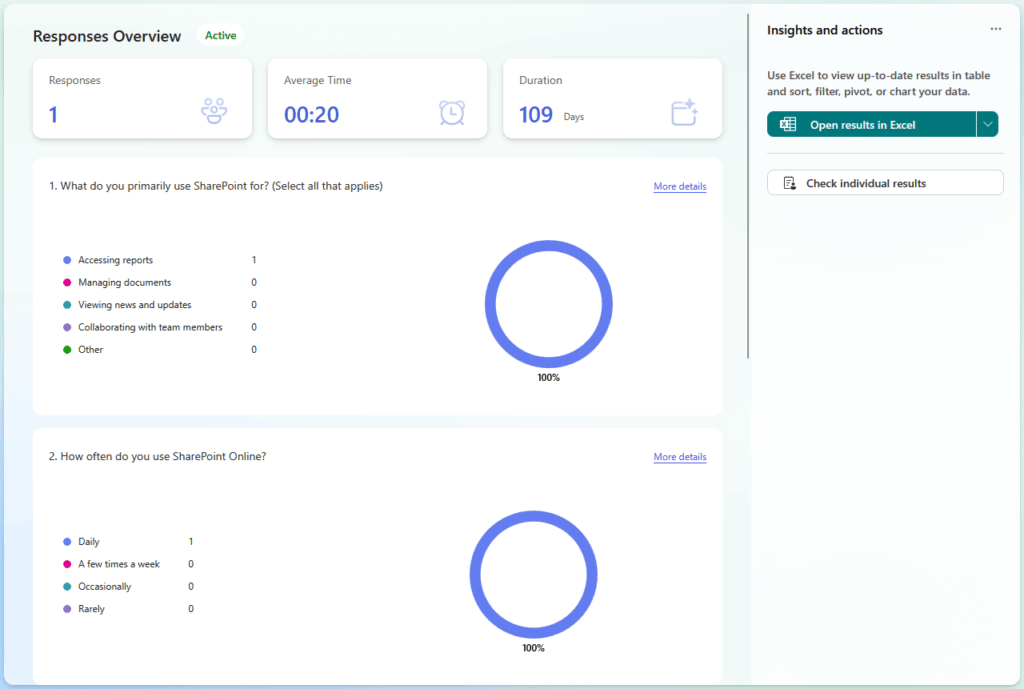The width and height of the screenshot is (1024, 689).
Task: Click the Other legend label in question 1
Action: click(x=91, y=349)
